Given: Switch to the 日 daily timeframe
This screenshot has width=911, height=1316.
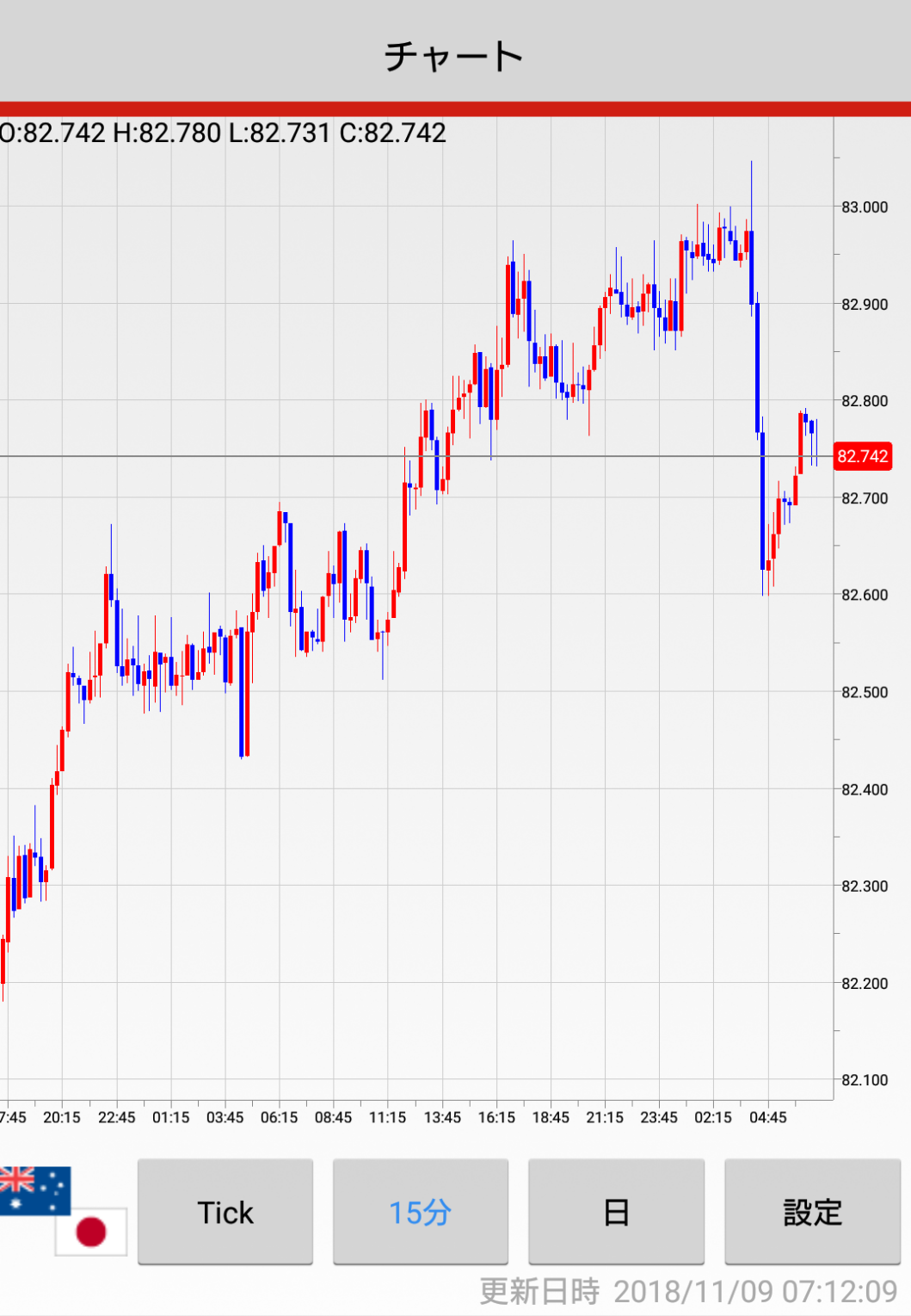Looking at the screenshot, I should [x=616, y=1212].
